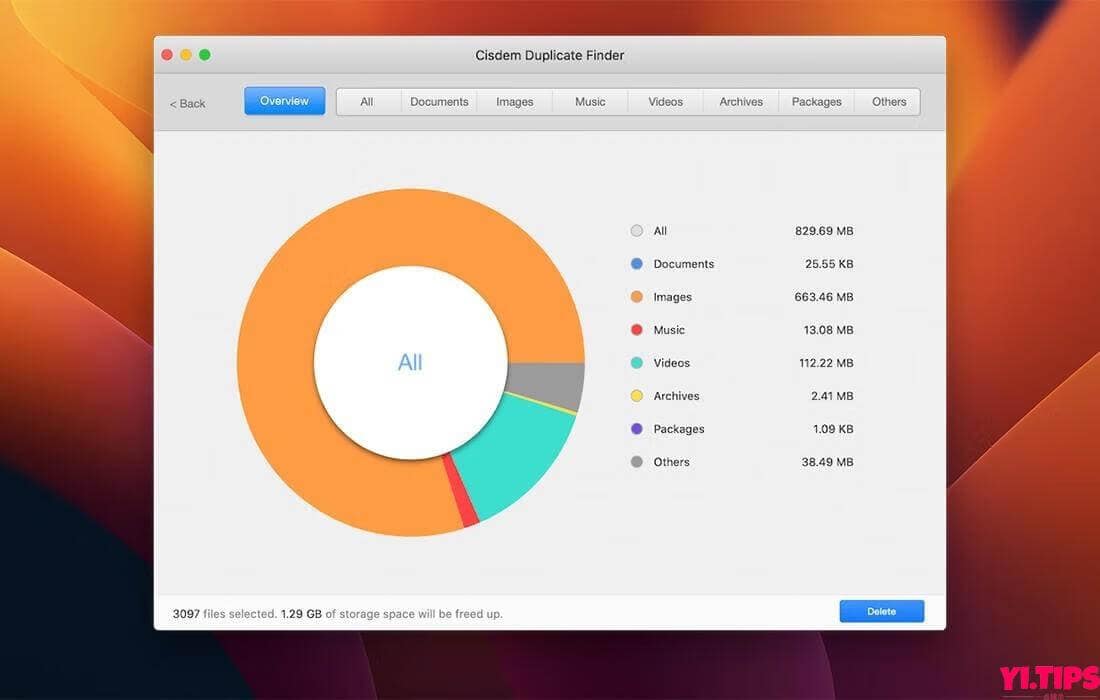Switch to the Packages tab
Screen dimensions: 1100x700
[x=816, y=101]
